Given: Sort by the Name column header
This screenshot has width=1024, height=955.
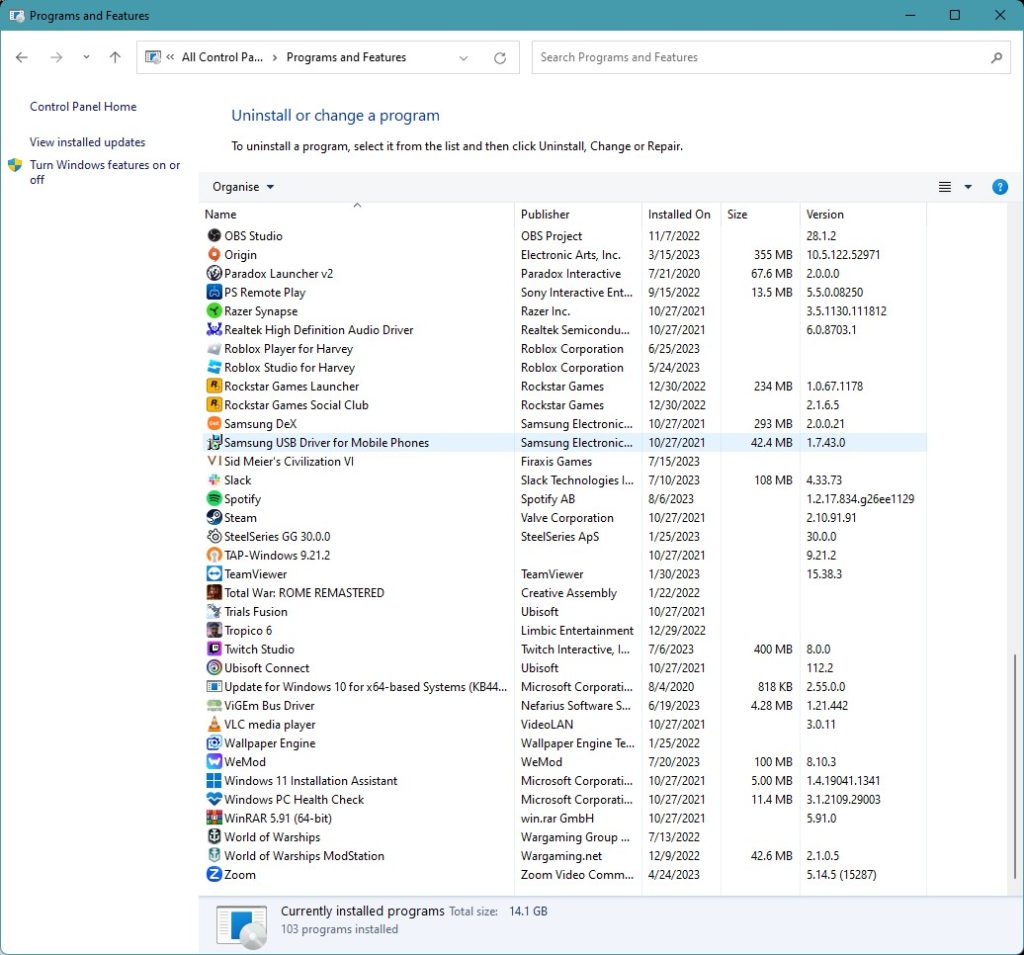Looking at the screenshot, I should point(357,214).
